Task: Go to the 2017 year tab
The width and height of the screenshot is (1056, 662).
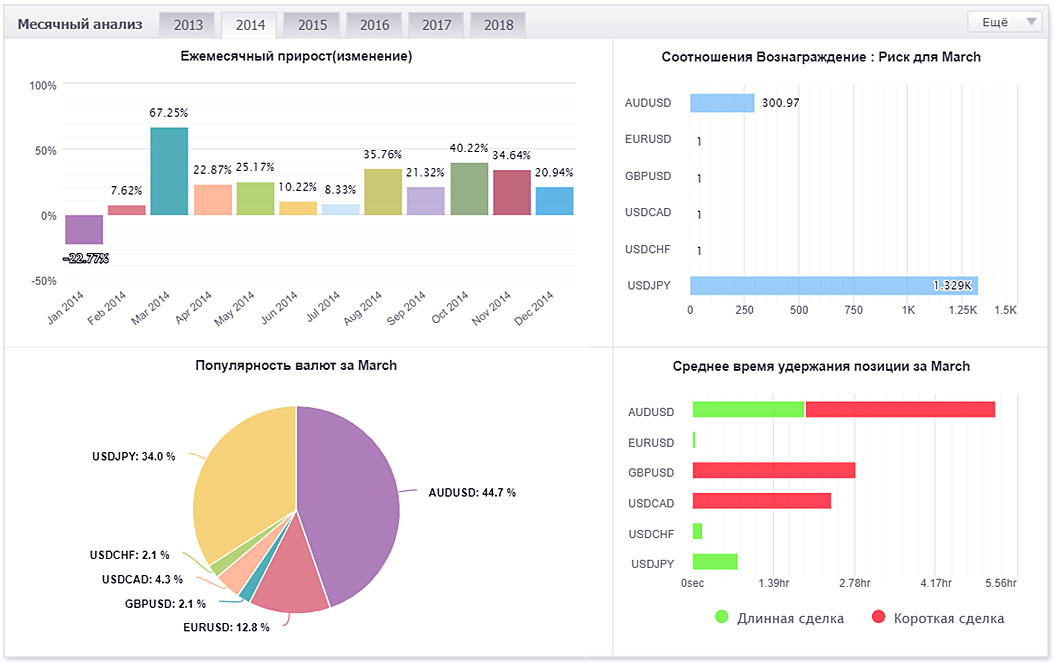Action: [436, 25]
